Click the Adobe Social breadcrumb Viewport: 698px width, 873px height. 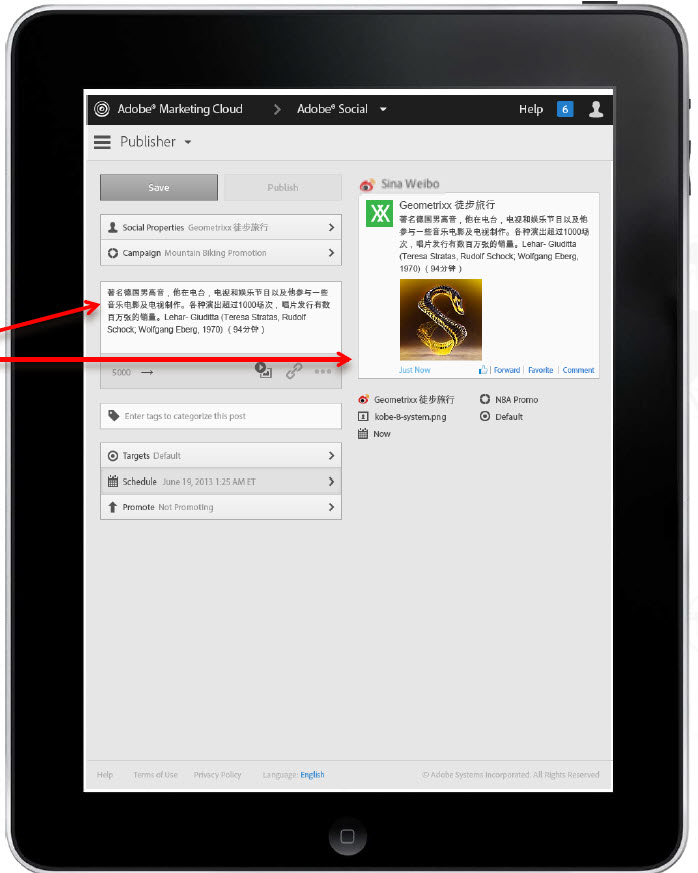click(332, 109)
